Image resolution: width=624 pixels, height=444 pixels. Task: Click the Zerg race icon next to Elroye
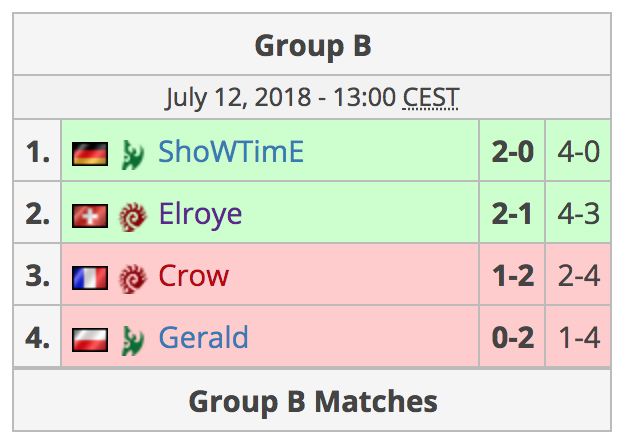coord(133,216)
